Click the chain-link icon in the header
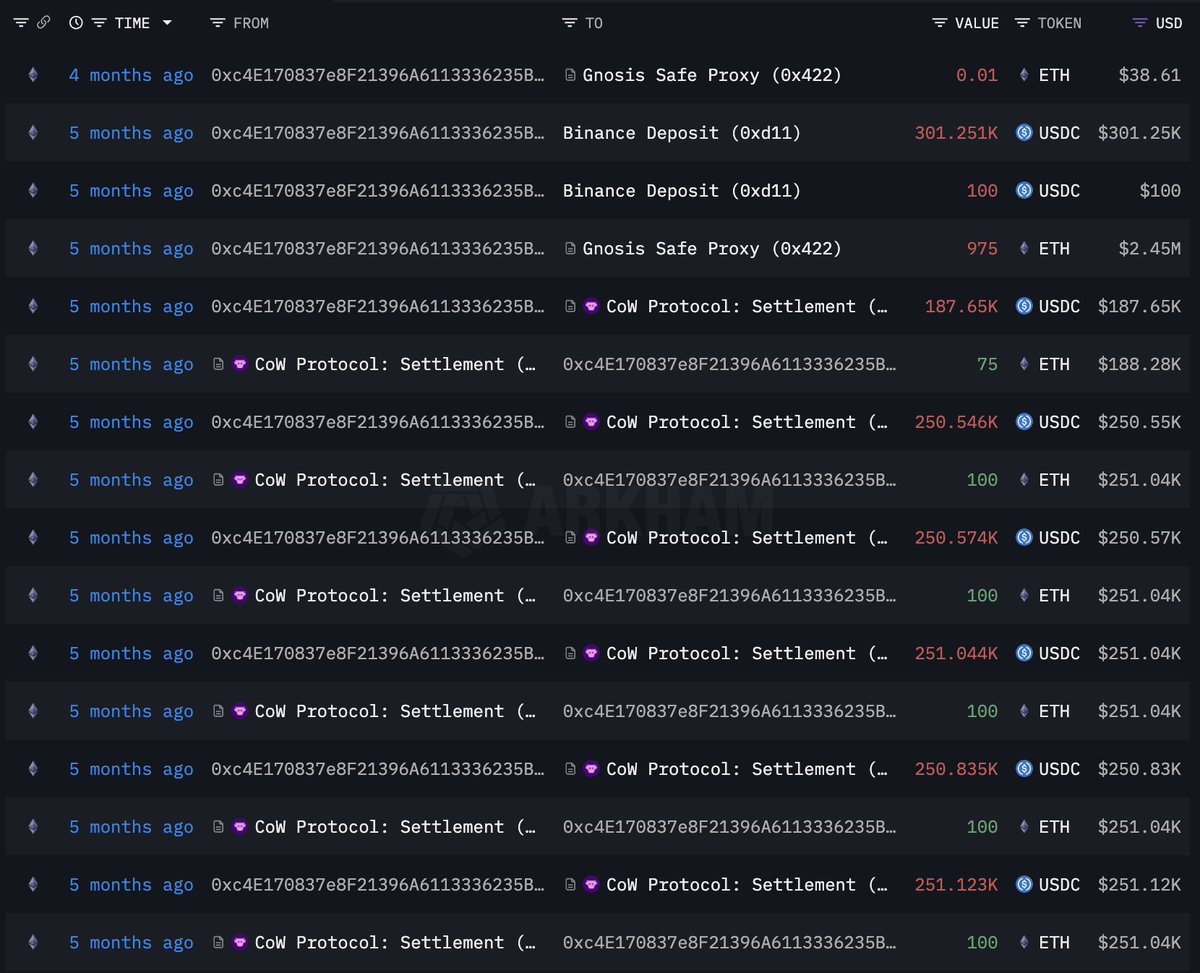 43,23
